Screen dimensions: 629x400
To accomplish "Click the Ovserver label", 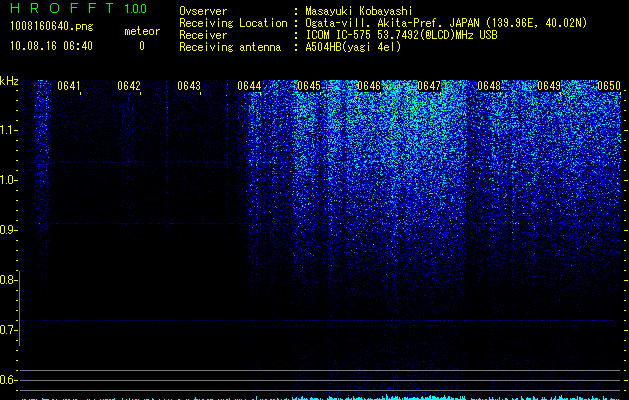I will click(x=203, y=11).
